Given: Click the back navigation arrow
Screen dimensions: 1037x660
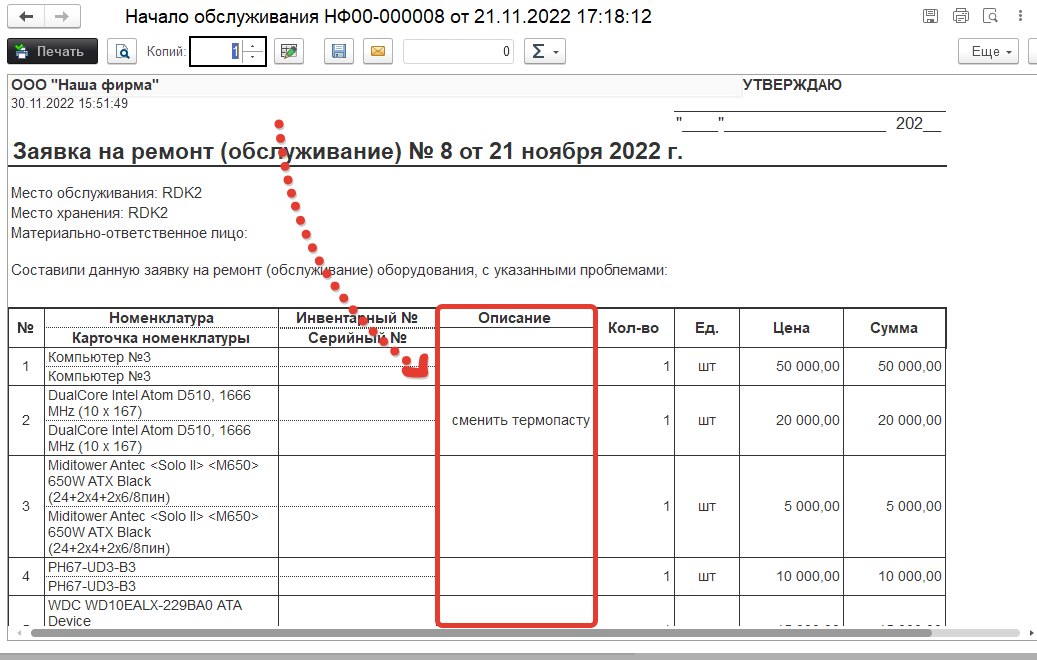Looking at the screenshot, I should (x=26, y=17).
